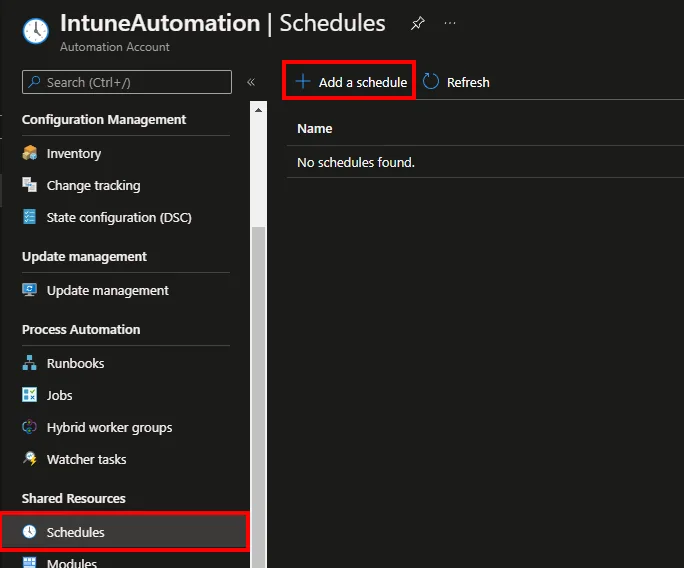The height and width of the screenshot is (568, 684).
Task: Click Add a schedule button
Action: click(x=351, y=82)
